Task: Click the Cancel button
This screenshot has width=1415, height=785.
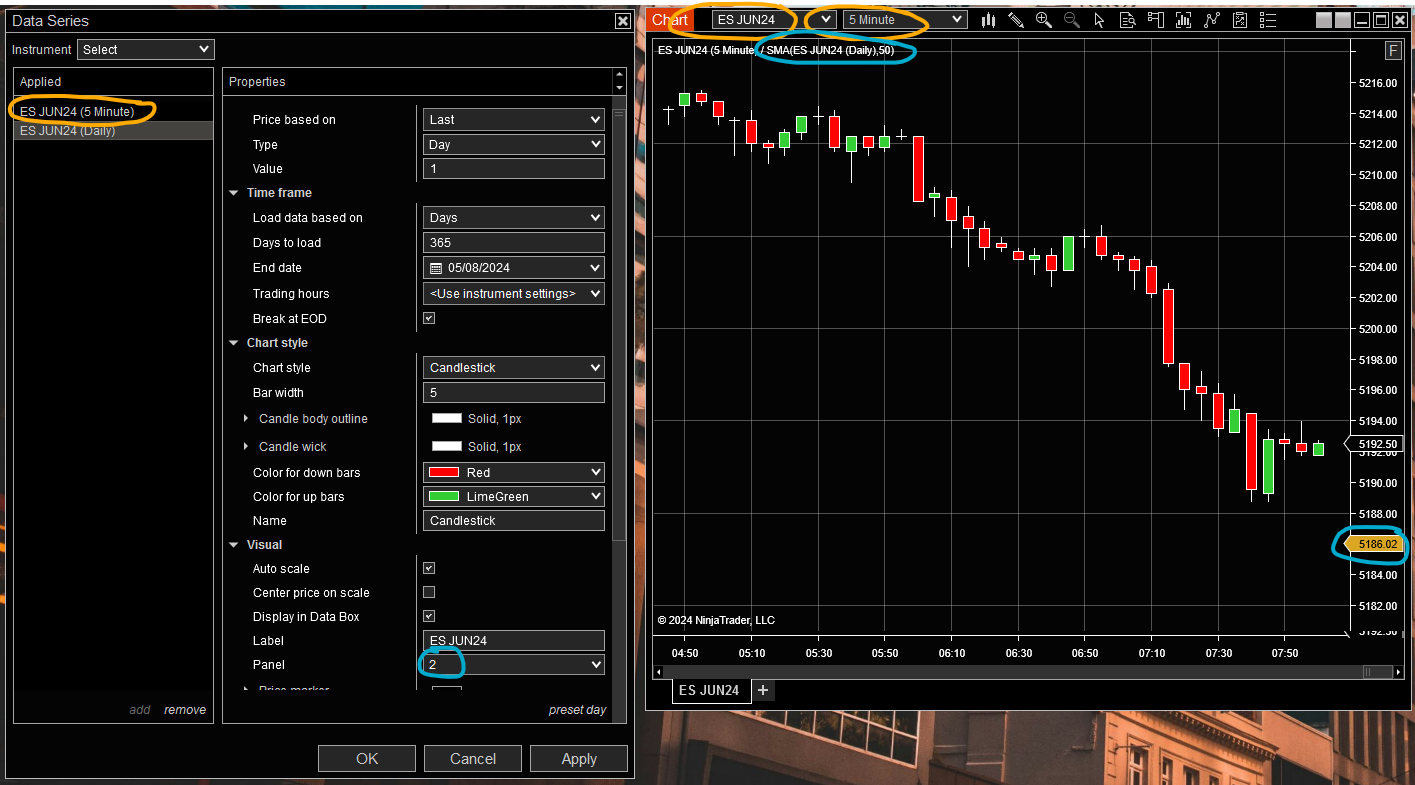Action: pyautogui.click(x=473, y=758)
